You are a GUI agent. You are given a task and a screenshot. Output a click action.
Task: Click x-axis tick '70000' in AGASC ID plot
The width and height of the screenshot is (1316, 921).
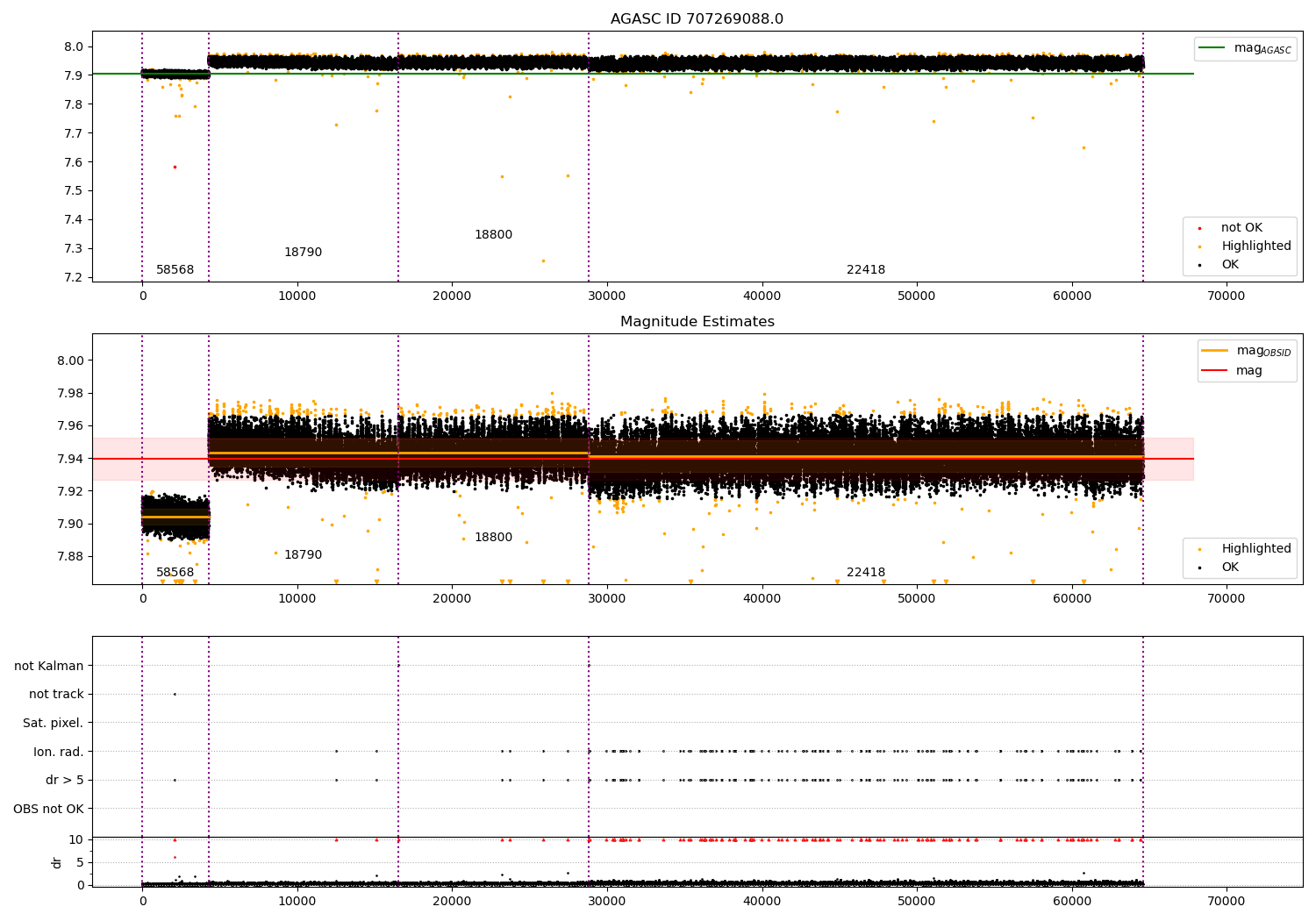(1227, 296)
